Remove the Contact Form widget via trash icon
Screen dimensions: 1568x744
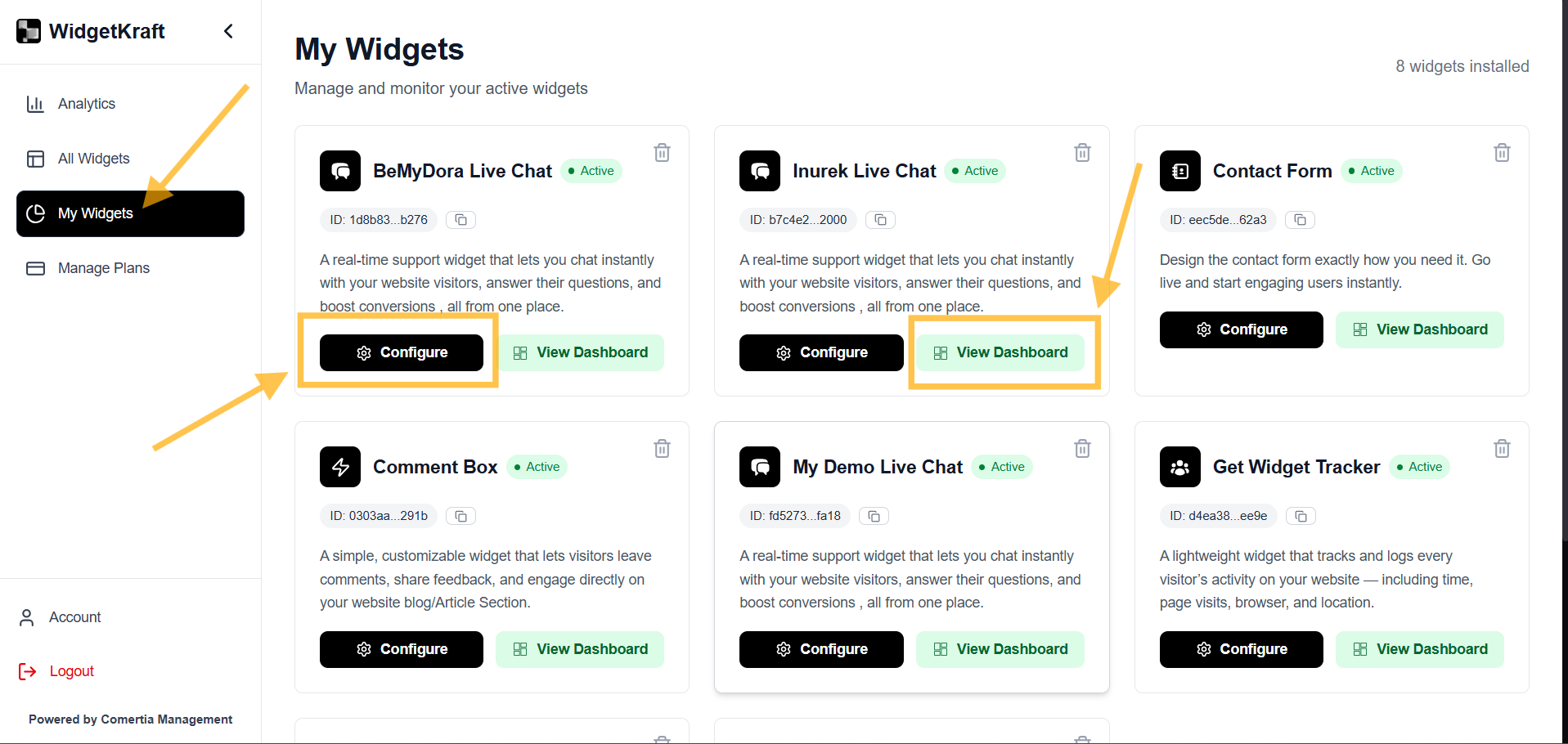click(1502, 153)
